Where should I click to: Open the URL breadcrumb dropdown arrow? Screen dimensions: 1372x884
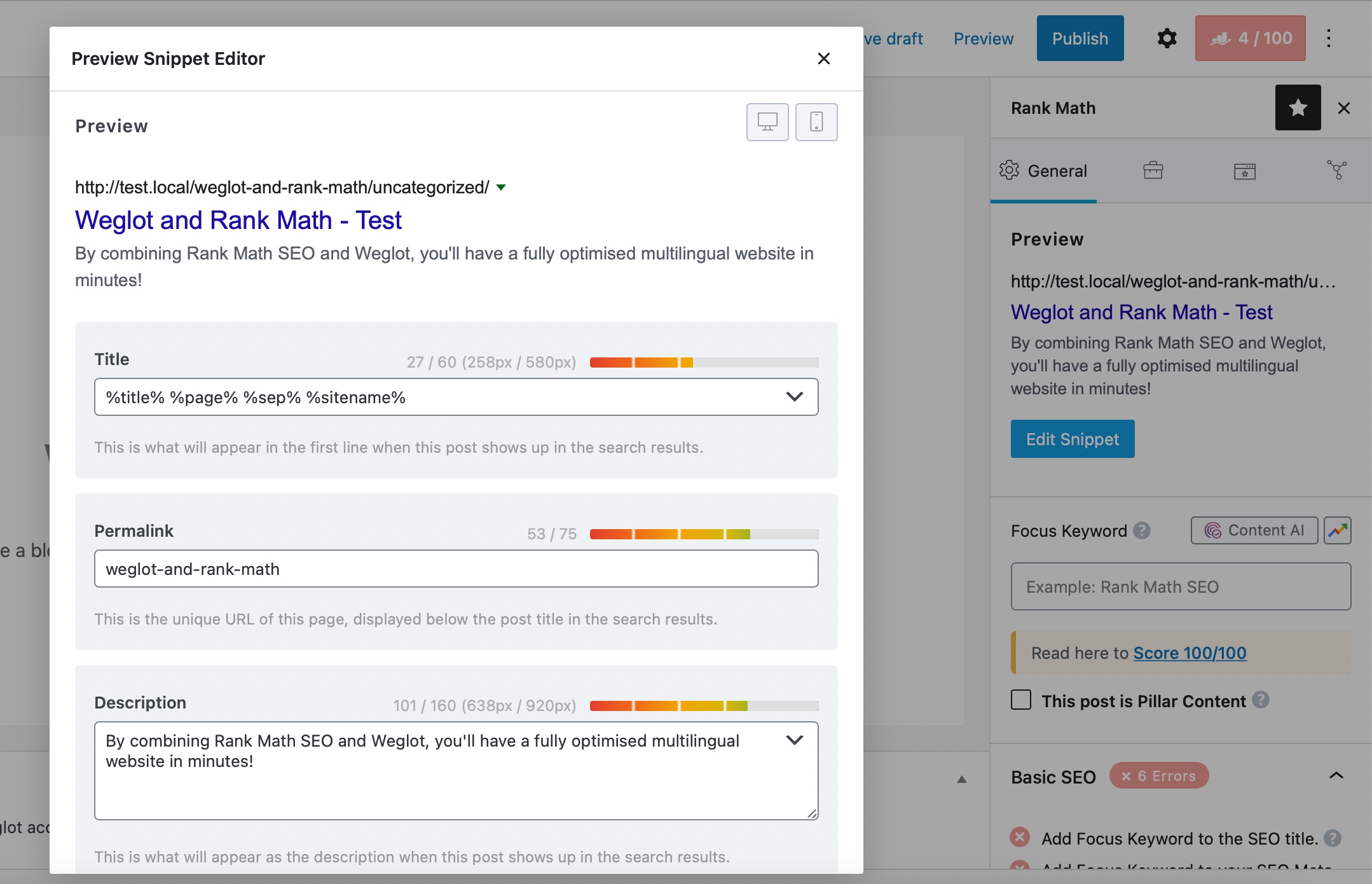tap(500, 187)
